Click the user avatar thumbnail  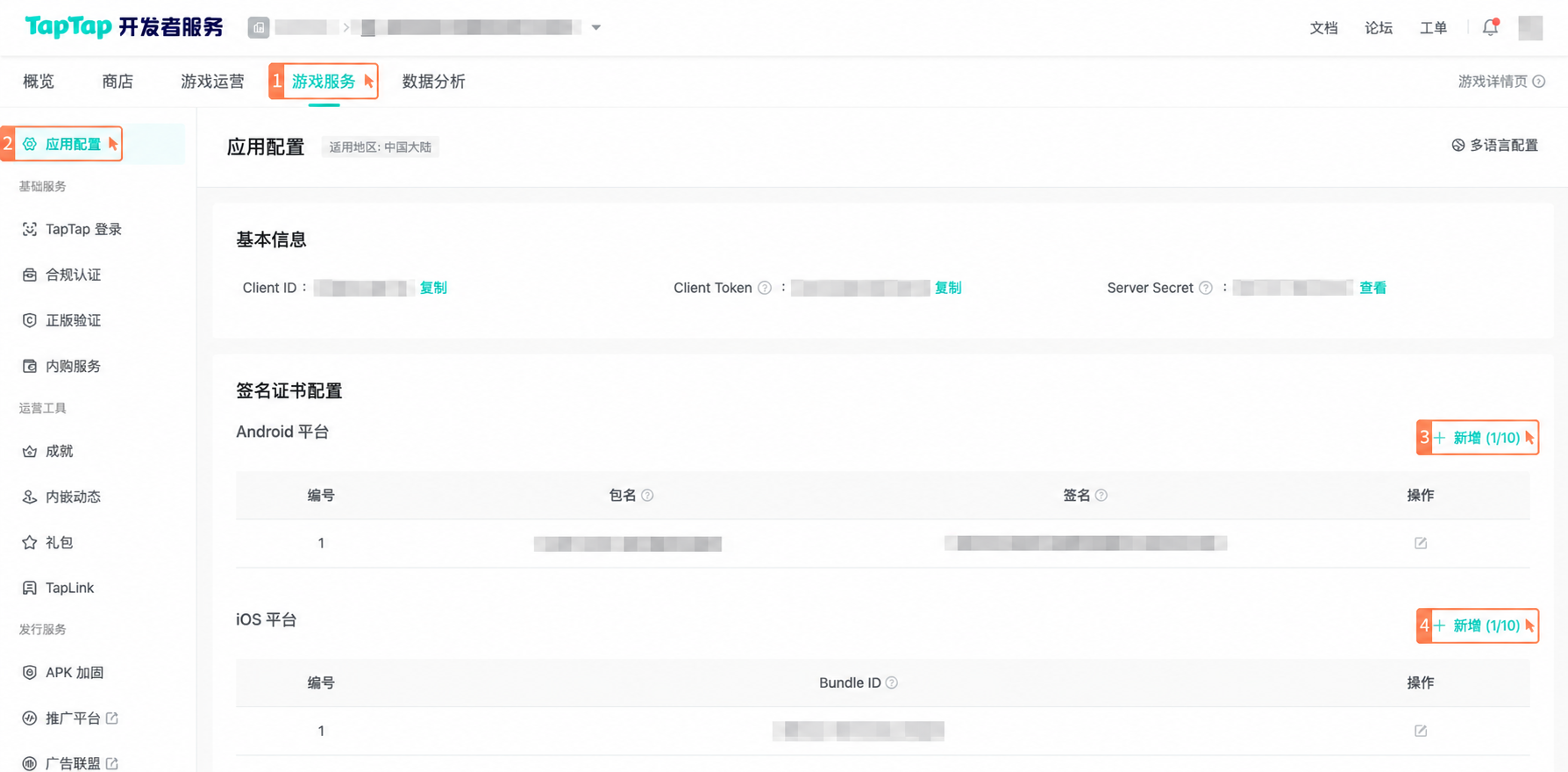coord(1530,27)
